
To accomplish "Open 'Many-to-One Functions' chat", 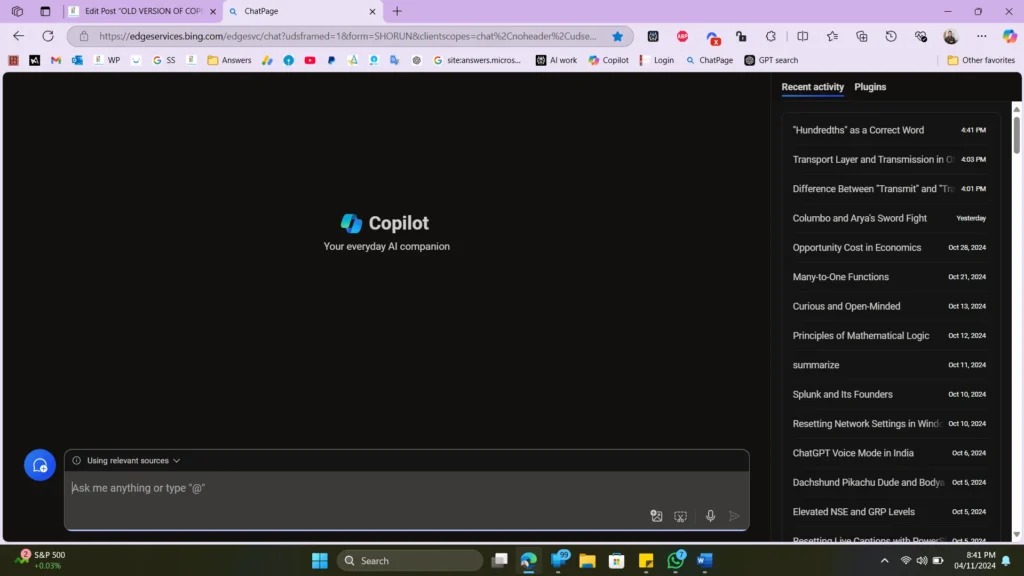I will click(889, 277).
